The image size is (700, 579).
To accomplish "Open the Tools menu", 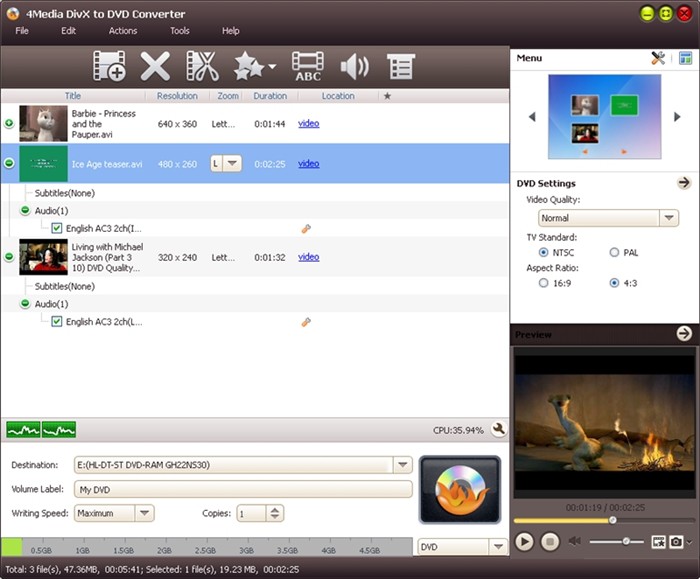I will [179, 31].
